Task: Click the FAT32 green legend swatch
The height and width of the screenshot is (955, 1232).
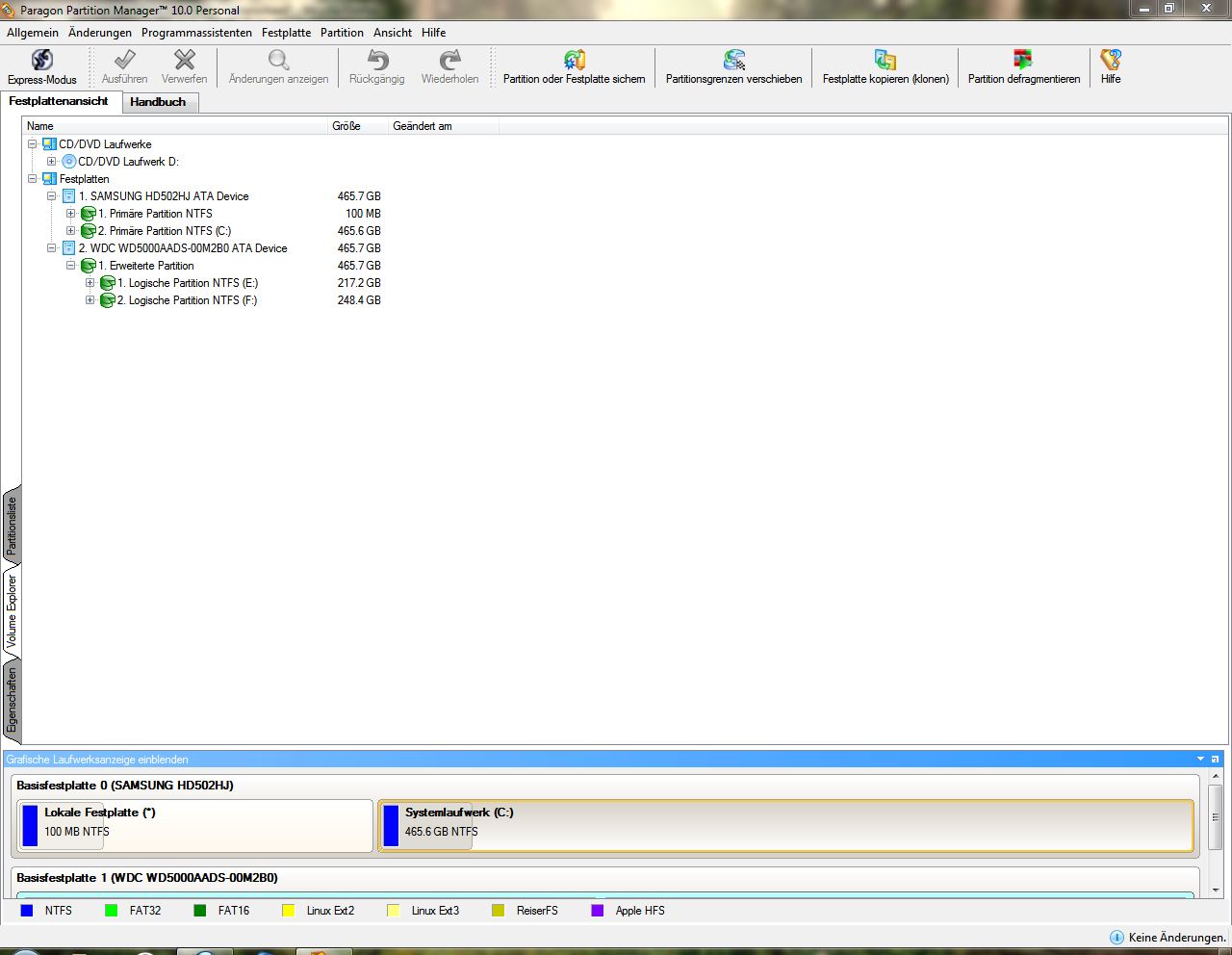Action: [x=112, y=911]
